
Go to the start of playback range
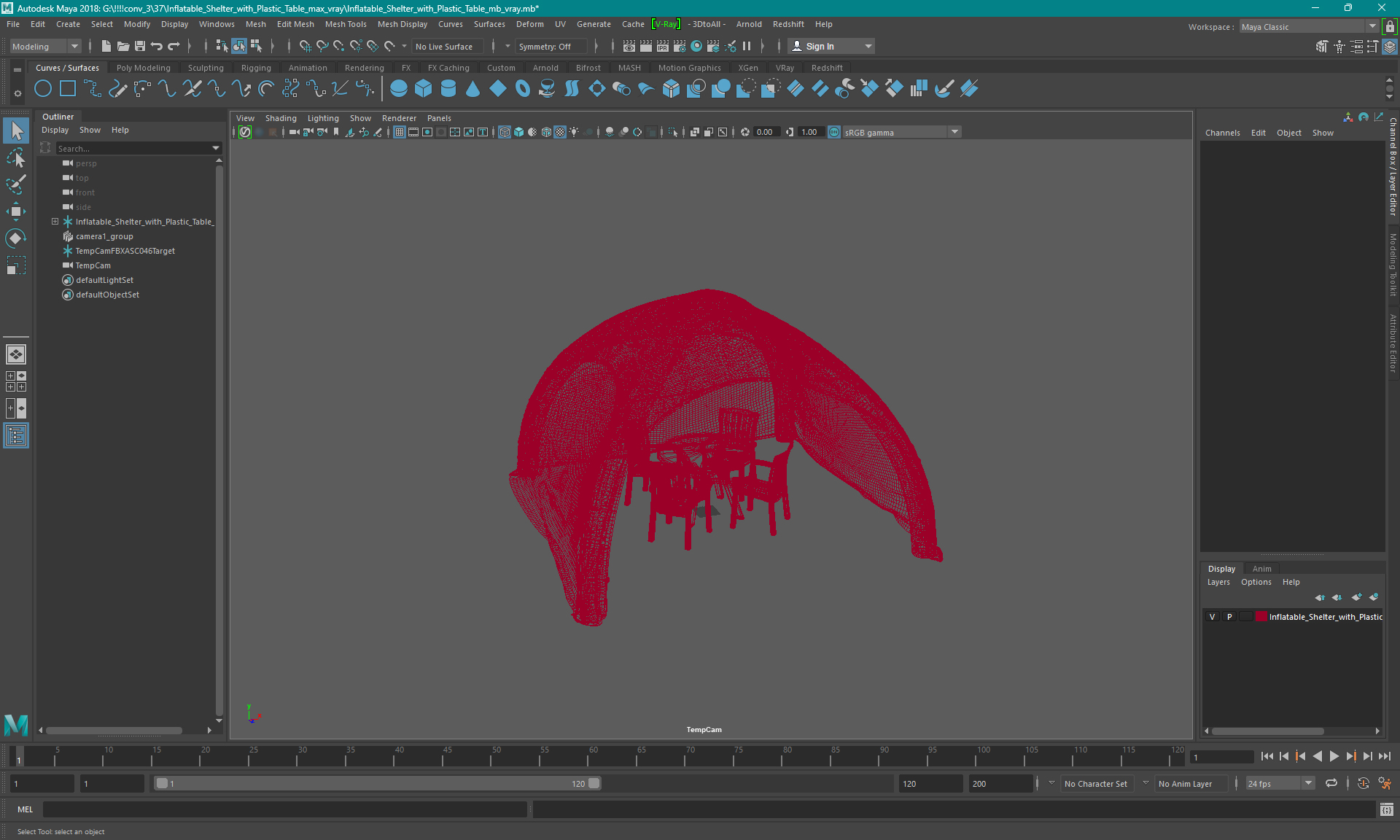click(1267, 756)
